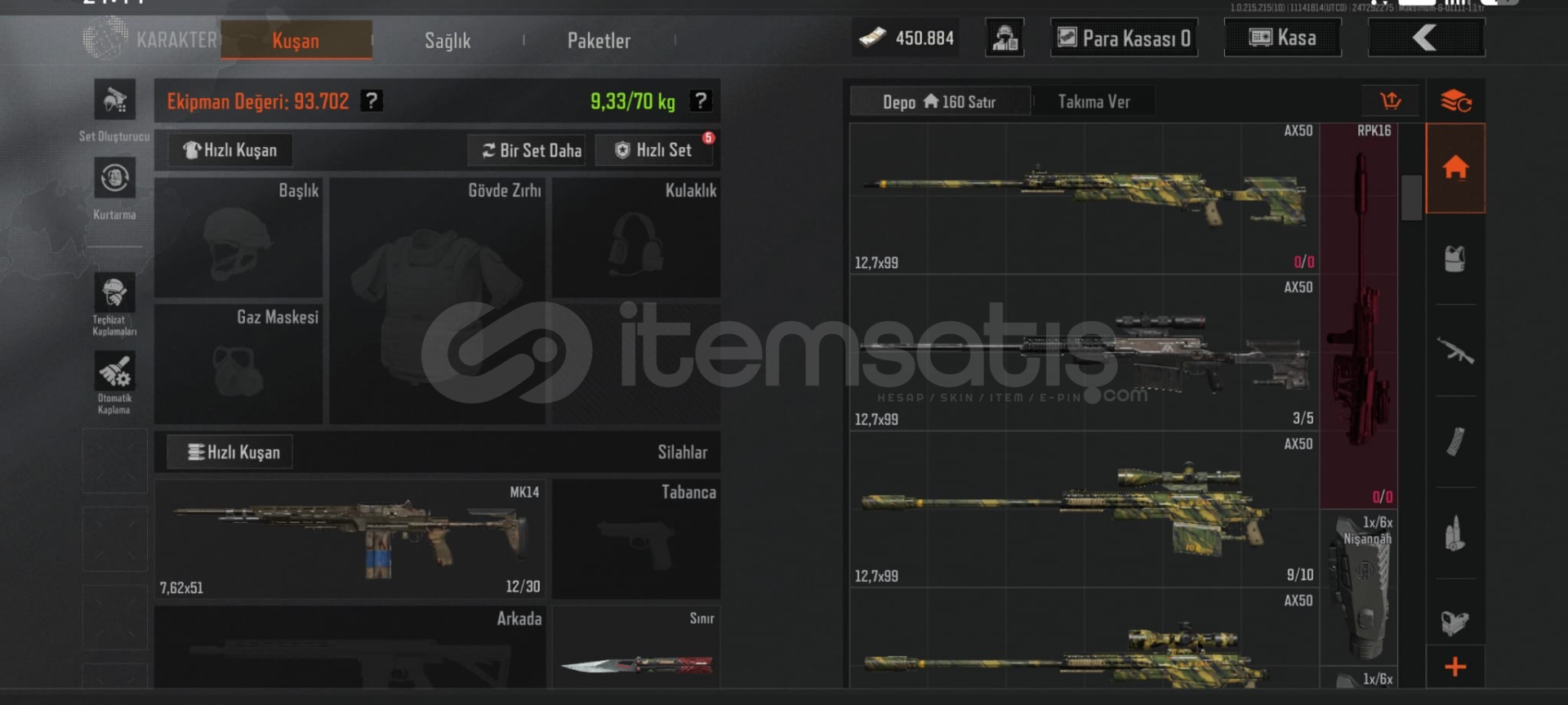Select the rifle weapons category icon
The height and width of the screenshot is (705, 1568).
point(1455,351)
